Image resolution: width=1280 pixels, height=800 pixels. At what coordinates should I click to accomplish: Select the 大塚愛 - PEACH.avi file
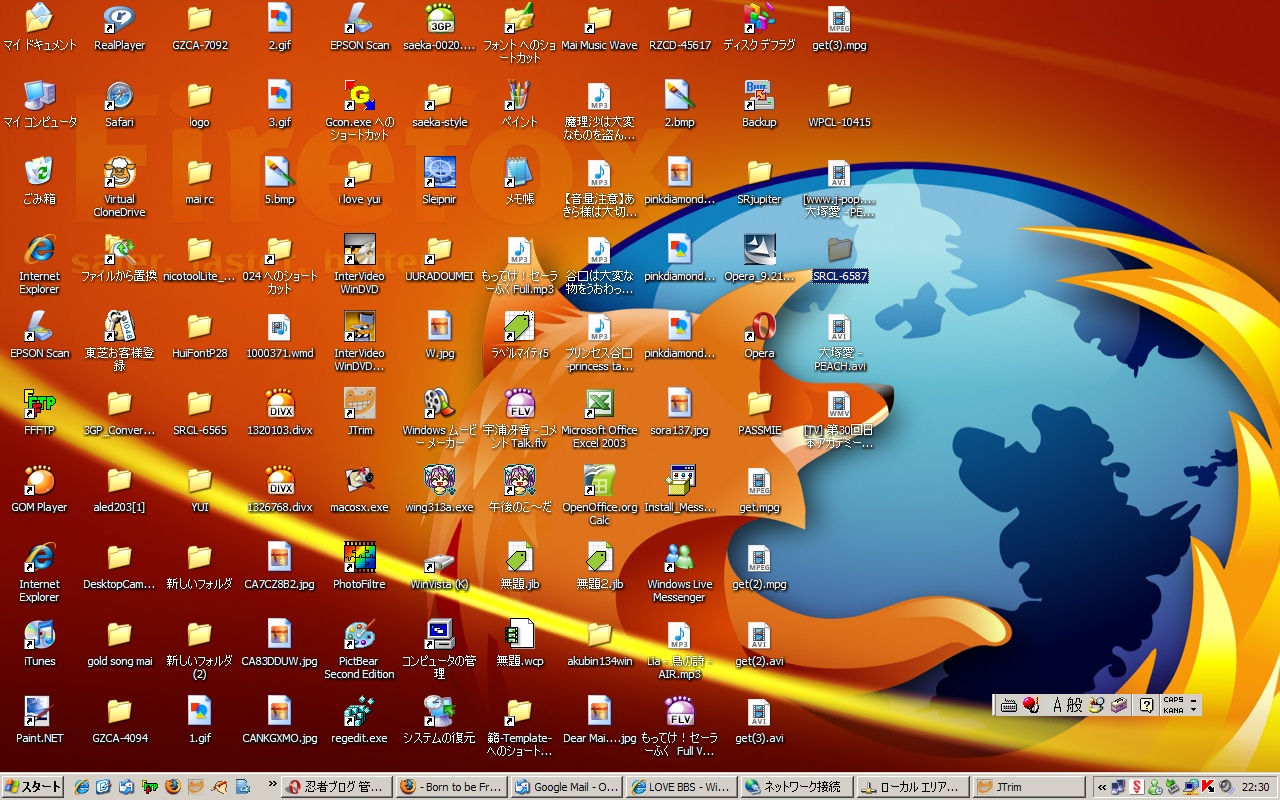click(839, 341)
